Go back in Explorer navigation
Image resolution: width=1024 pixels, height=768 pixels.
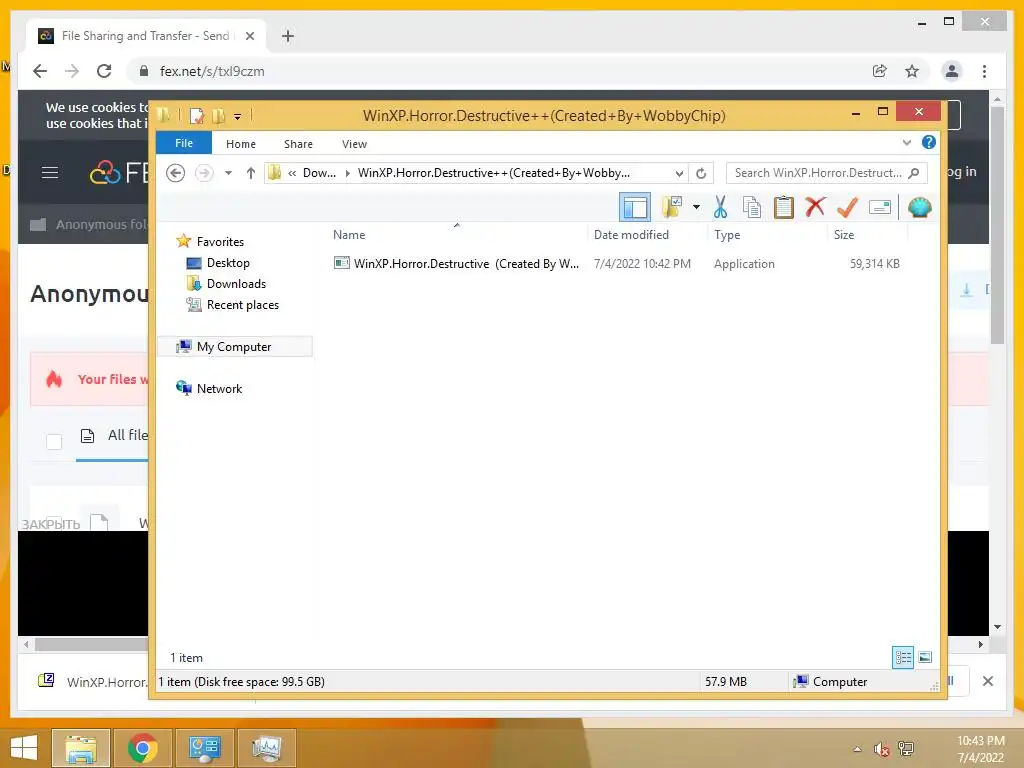pos(175,173)
